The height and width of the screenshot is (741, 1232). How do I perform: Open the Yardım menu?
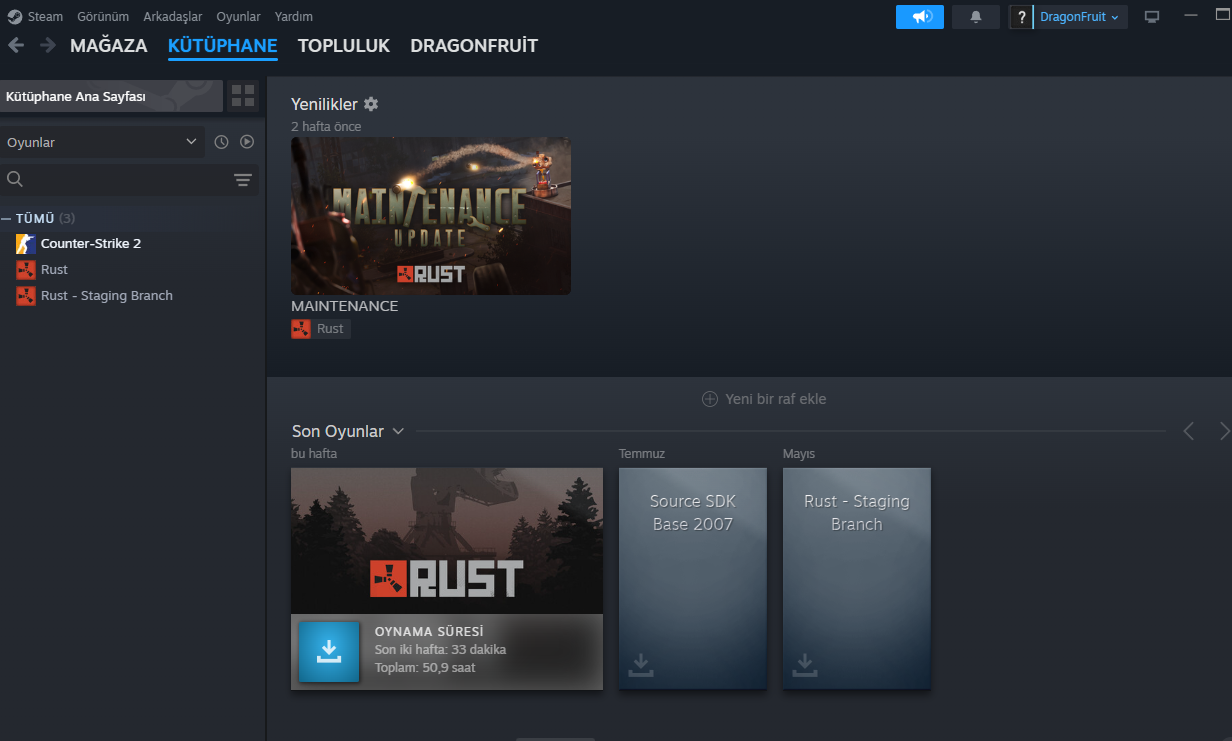pyautogui.click(x=294, y=17)
